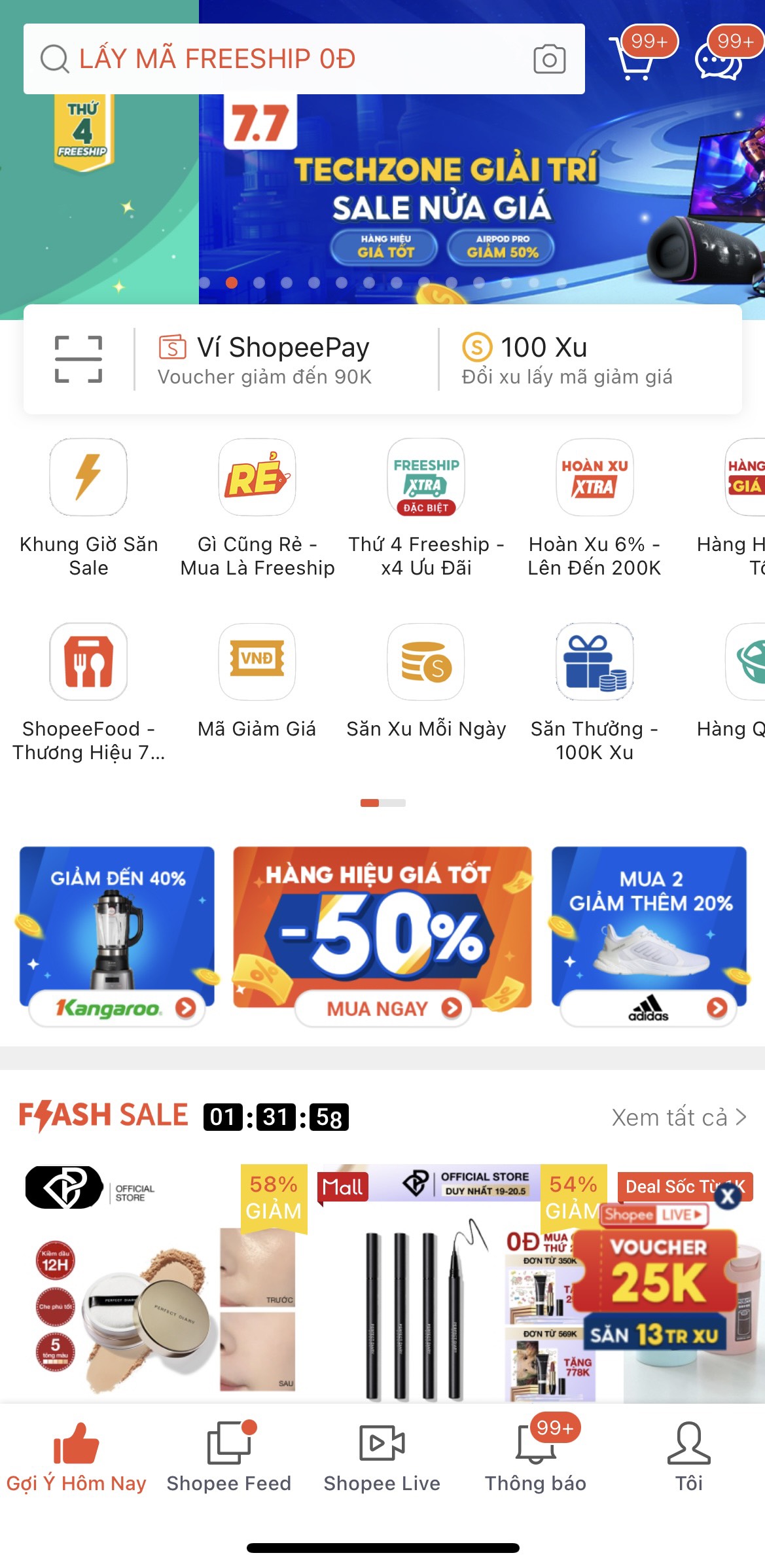The height and width of the screenshot is (1568, 765).
Task: Expand Xem tất cả flash sale
Action: [x=679, y=1117]
